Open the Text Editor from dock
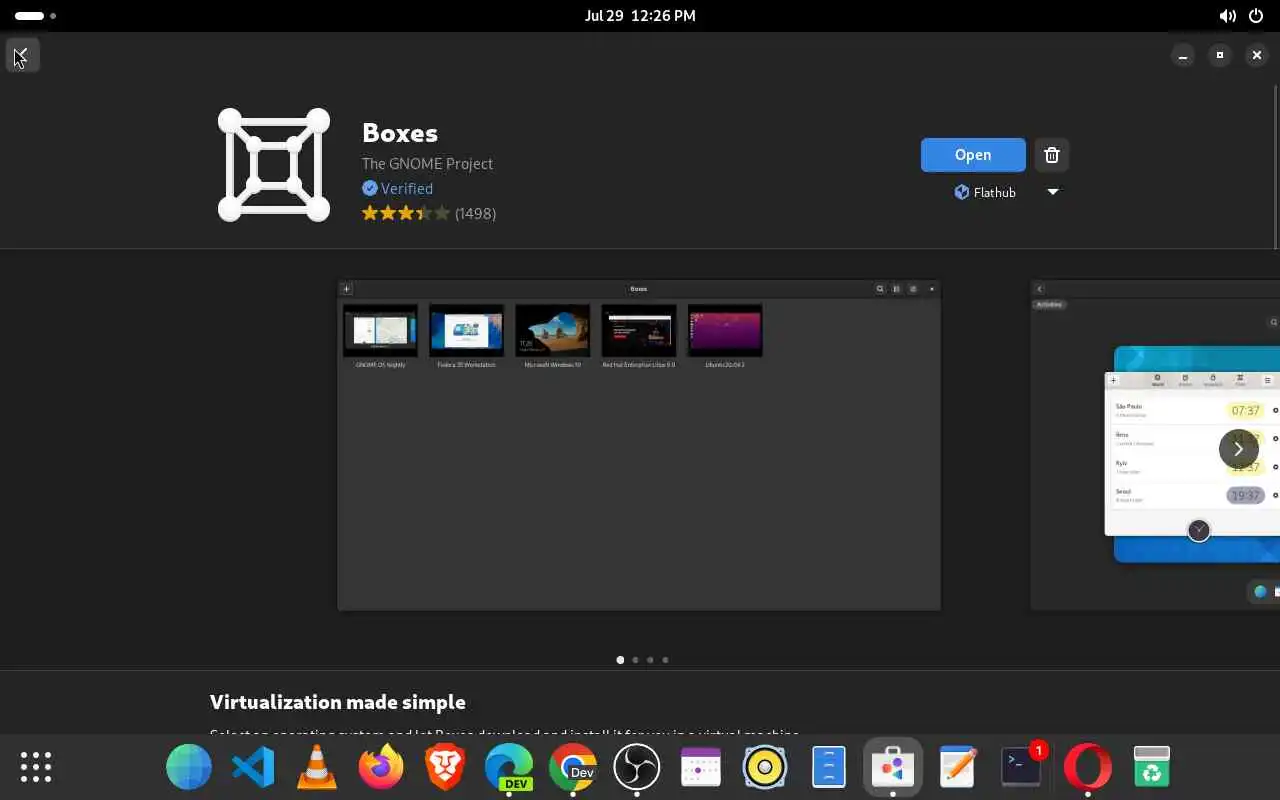The image size is (1280, 800). [957, 768]
